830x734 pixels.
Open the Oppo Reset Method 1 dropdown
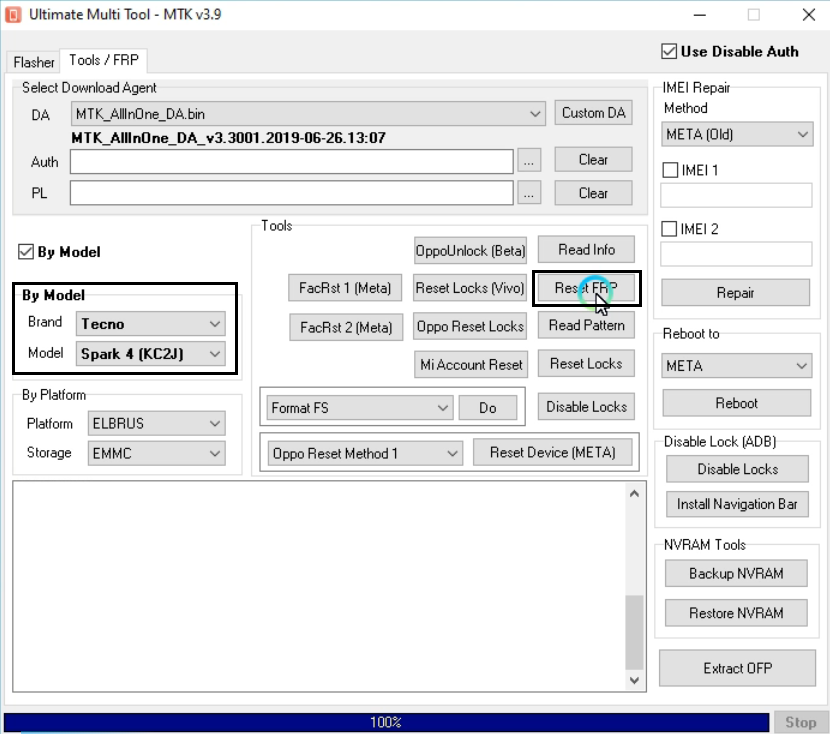click(365, 453)
